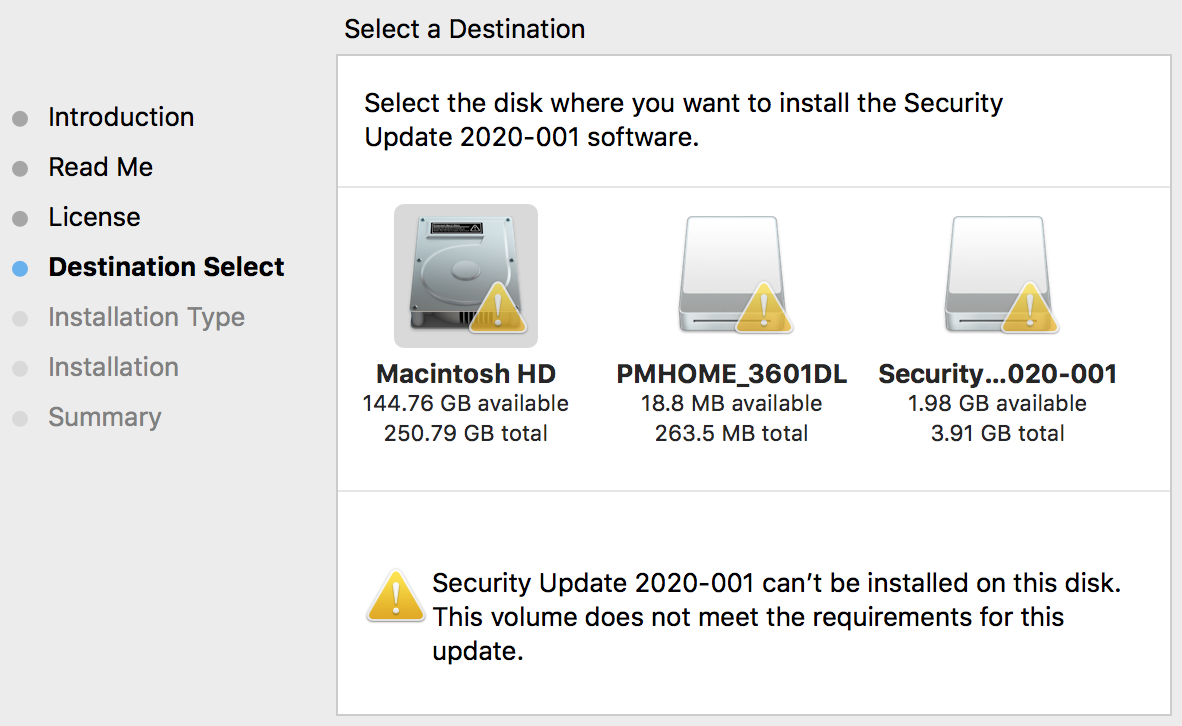Select the Macintosh HD disk icon
This screenshot has width=1182, height=726.
coord(465,275)
